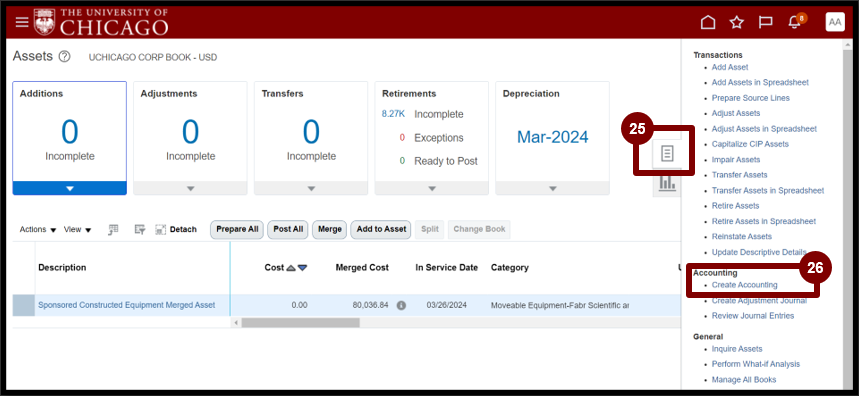Open the AA user profile menu
The height and width of the screenshot is (396, 859).
point(835,22)
